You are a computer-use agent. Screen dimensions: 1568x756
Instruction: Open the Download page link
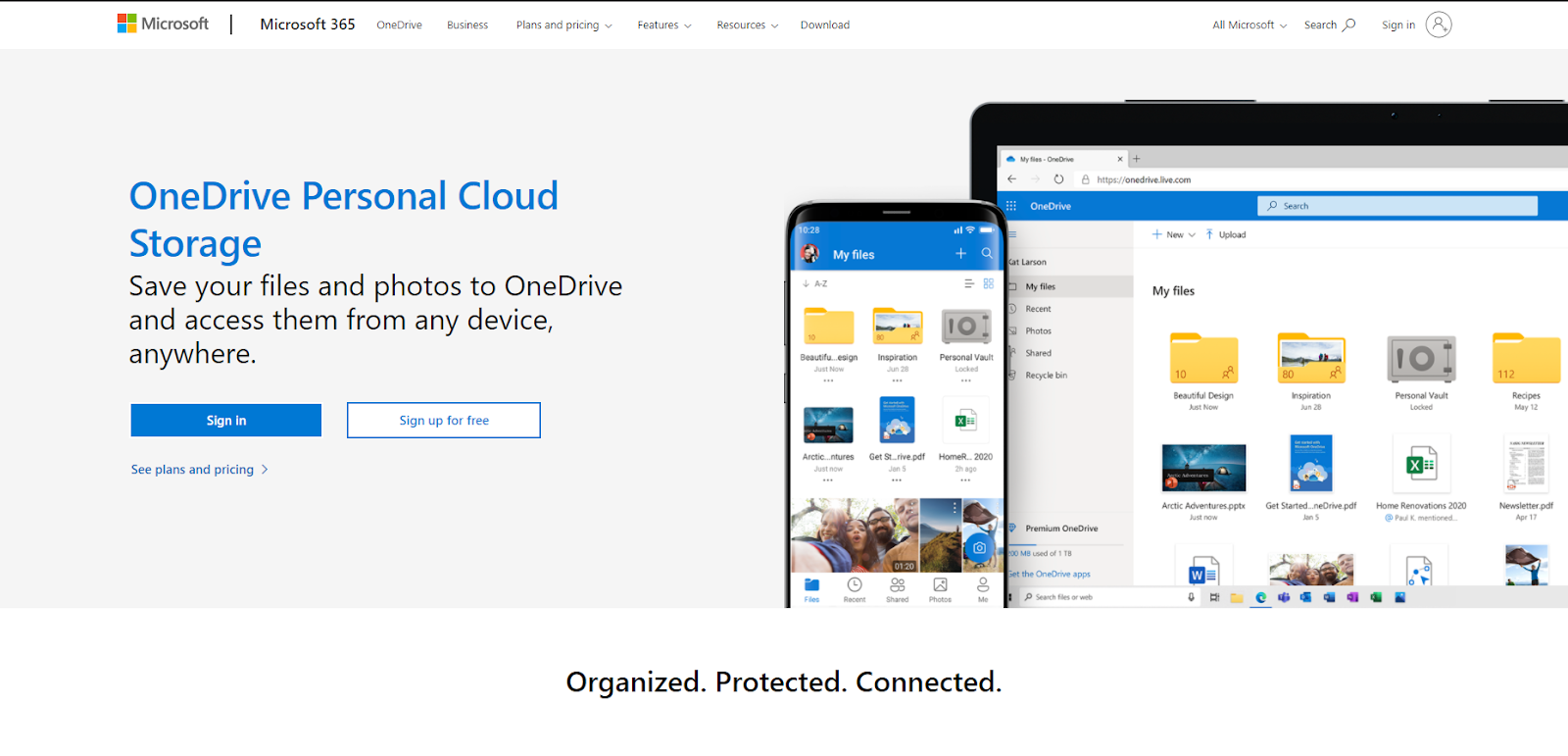click(x=825, y=25)
